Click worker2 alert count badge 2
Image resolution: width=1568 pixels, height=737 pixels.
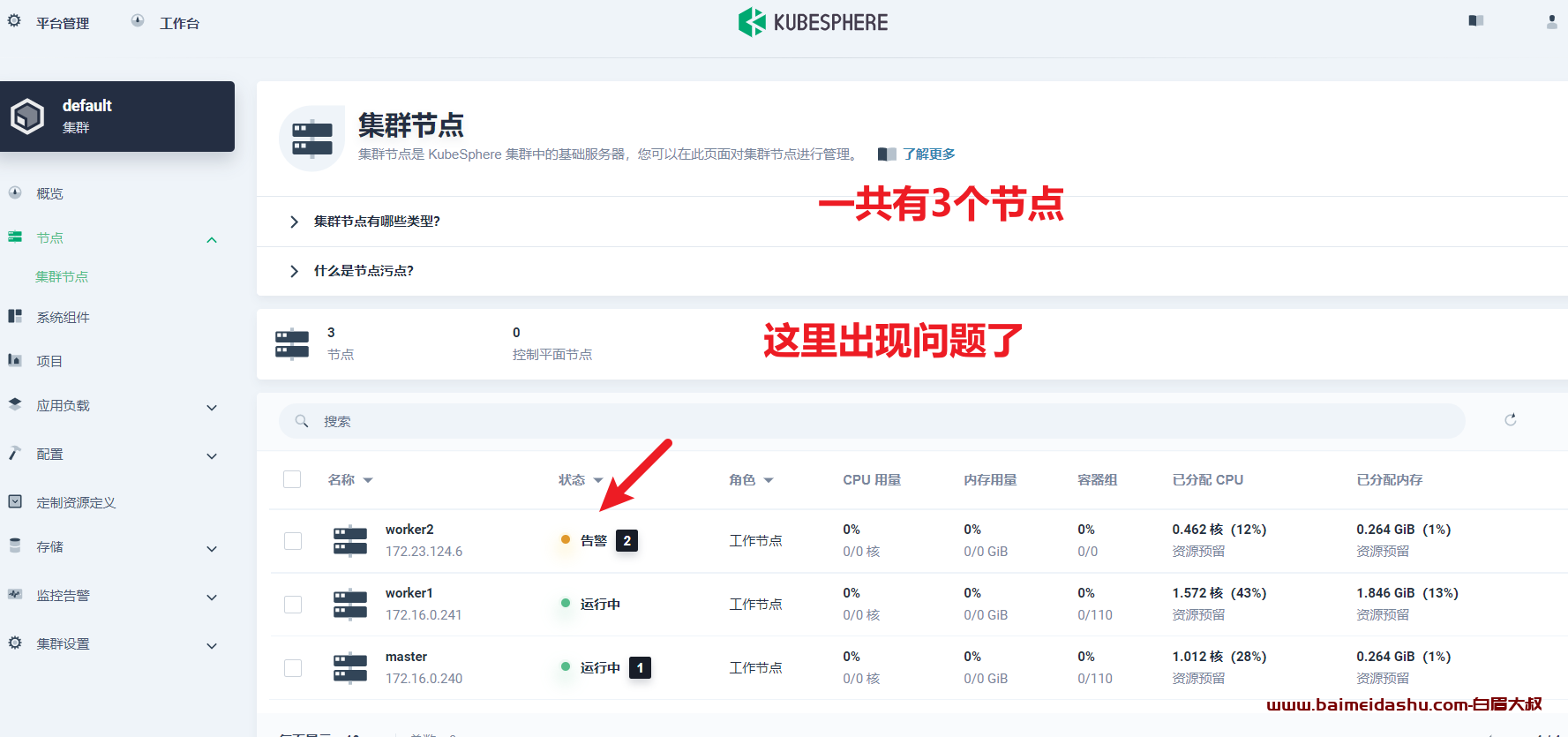pos(626,540)
